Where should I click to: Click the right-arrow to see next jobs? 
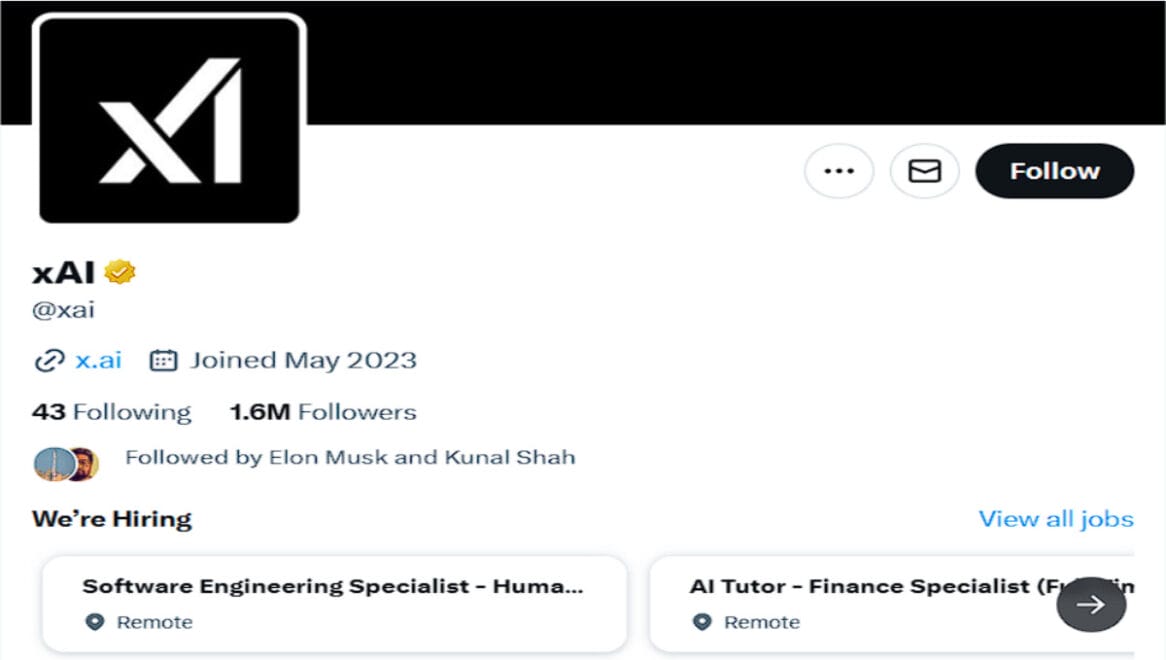pyautogui.click(x=1091, y=604)
